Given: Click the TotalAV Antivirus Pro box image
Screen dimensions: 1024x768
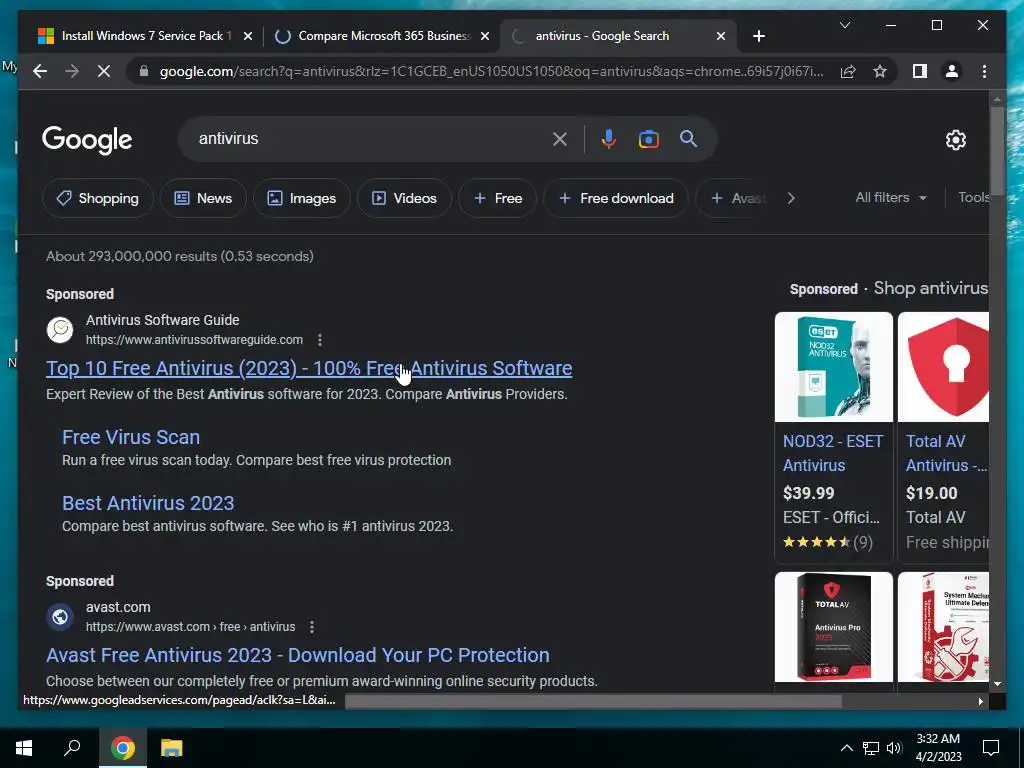Looking at the screenshot, I should click(x=833, y=627).
